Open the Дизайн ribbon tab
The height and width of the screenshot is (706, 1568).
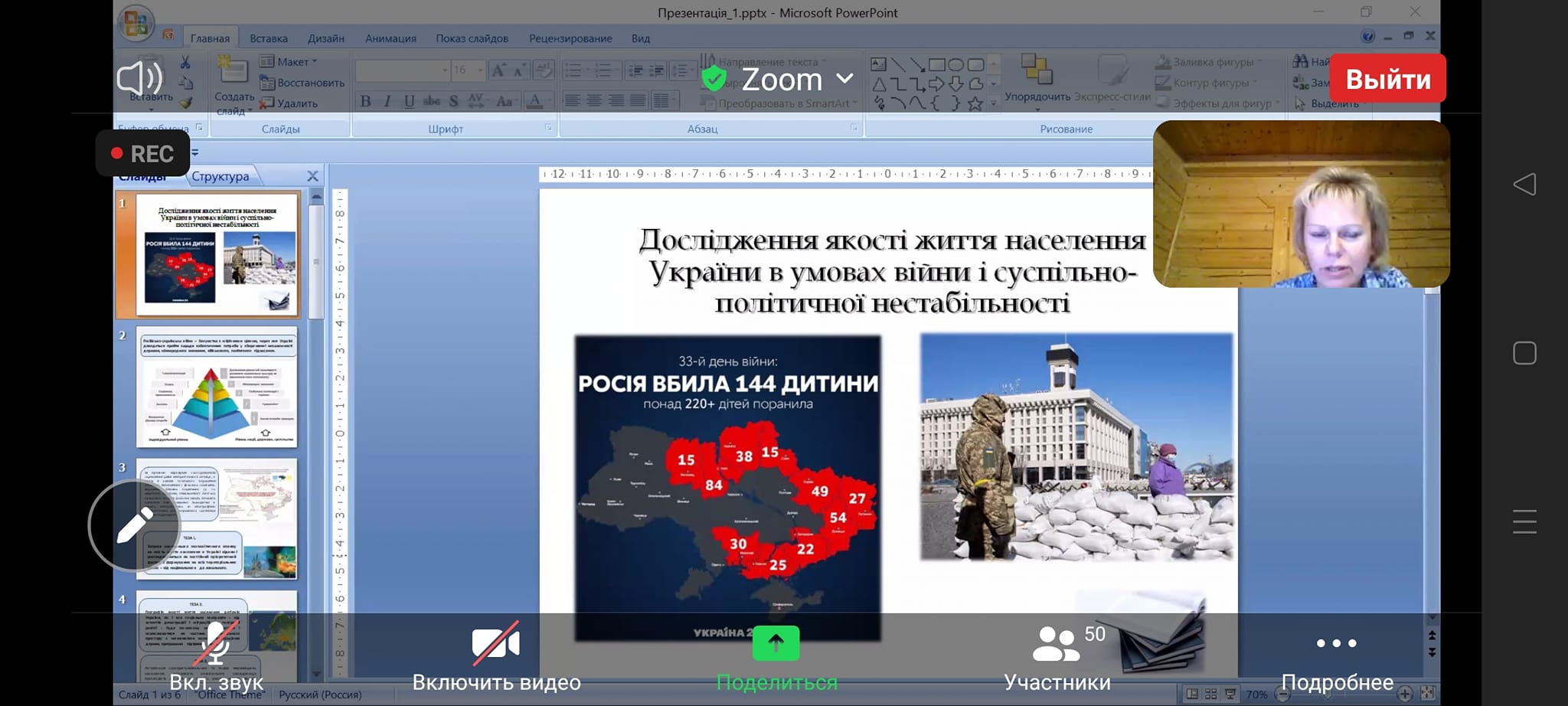(326, 38)
